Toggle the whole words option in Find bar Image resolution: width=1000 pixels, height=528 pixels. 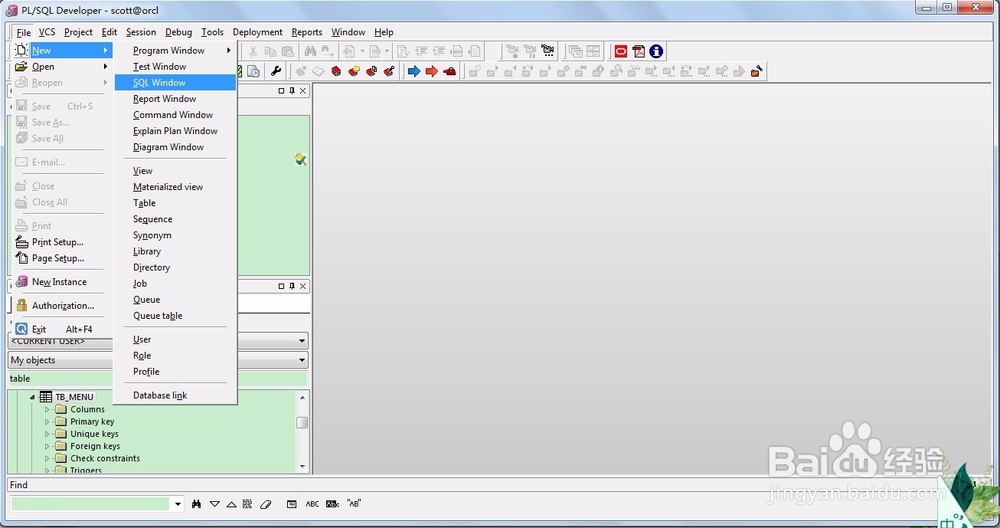(x=332, y=504)
